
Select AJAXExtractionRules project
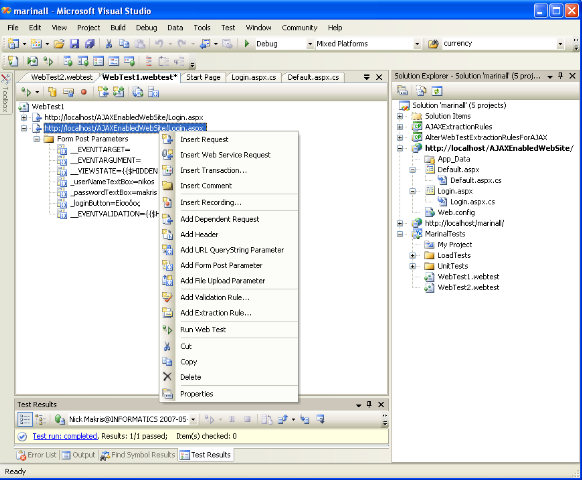pos(458,127)
